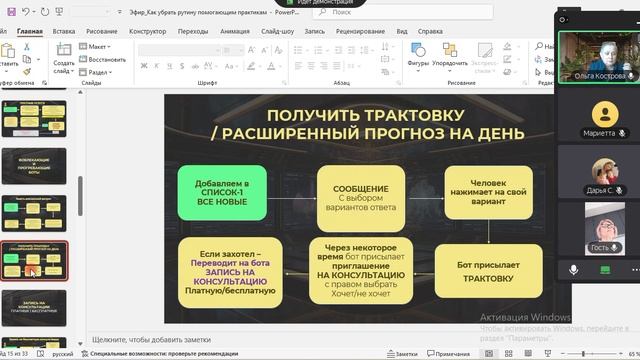Open the font size combo box

233,50
